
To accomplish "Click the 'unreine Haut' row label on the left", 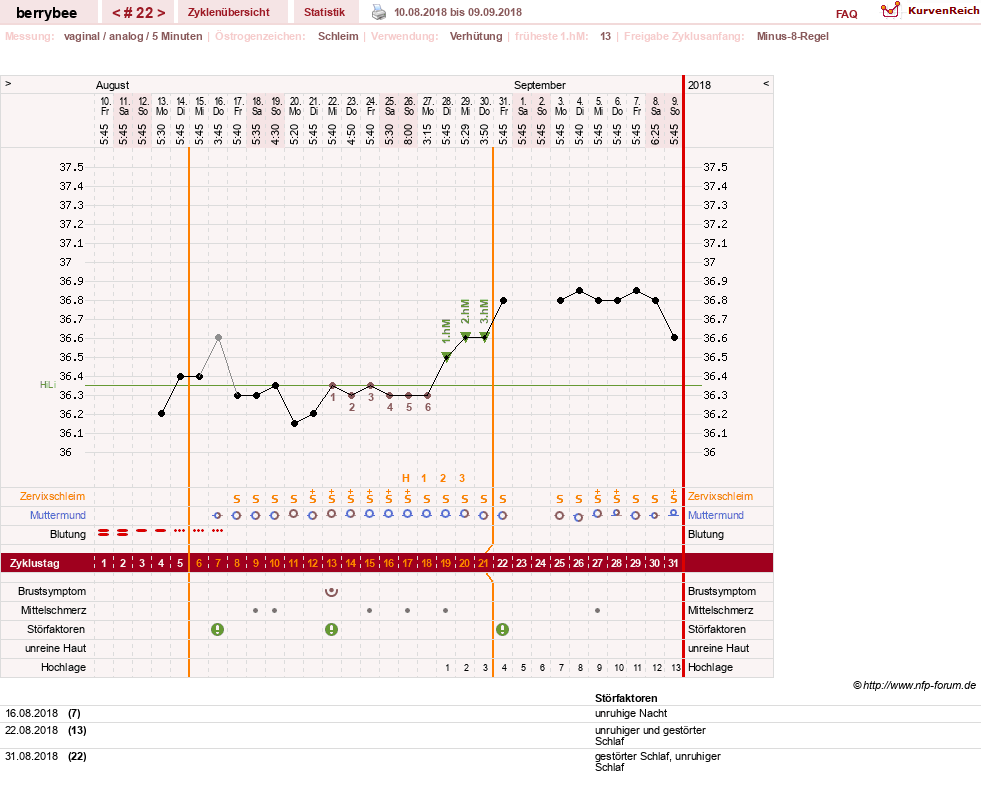I will click(x=56, y=648).
